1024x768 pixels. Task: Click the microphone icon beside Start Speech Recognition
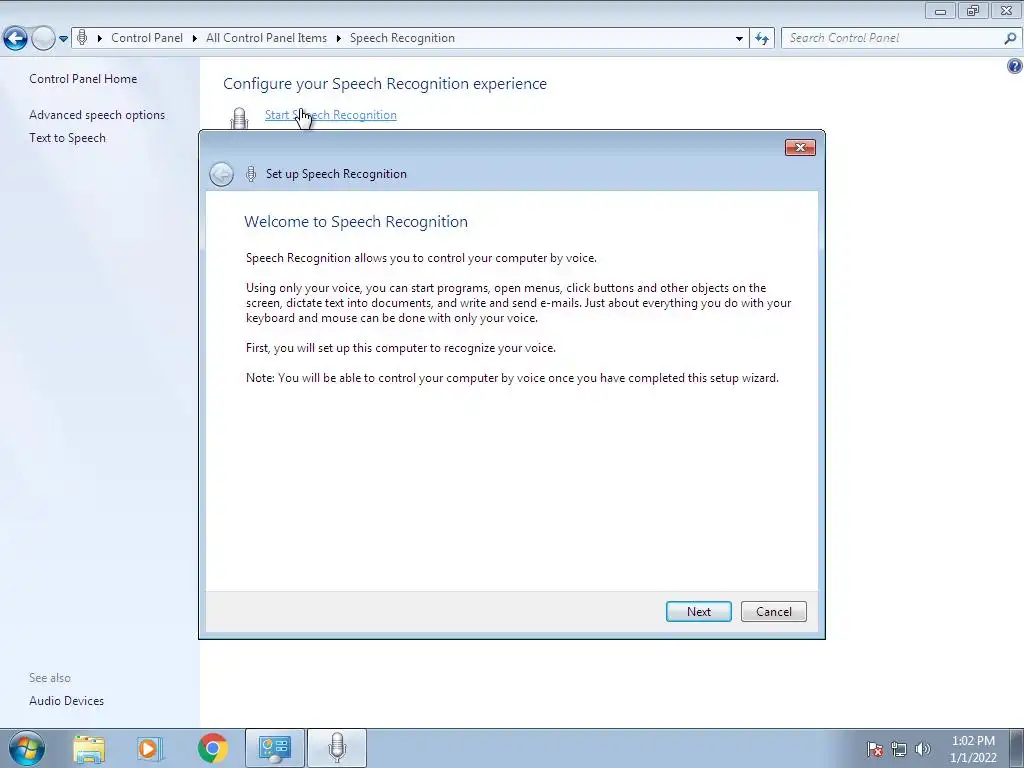click(x=240, y=118)
